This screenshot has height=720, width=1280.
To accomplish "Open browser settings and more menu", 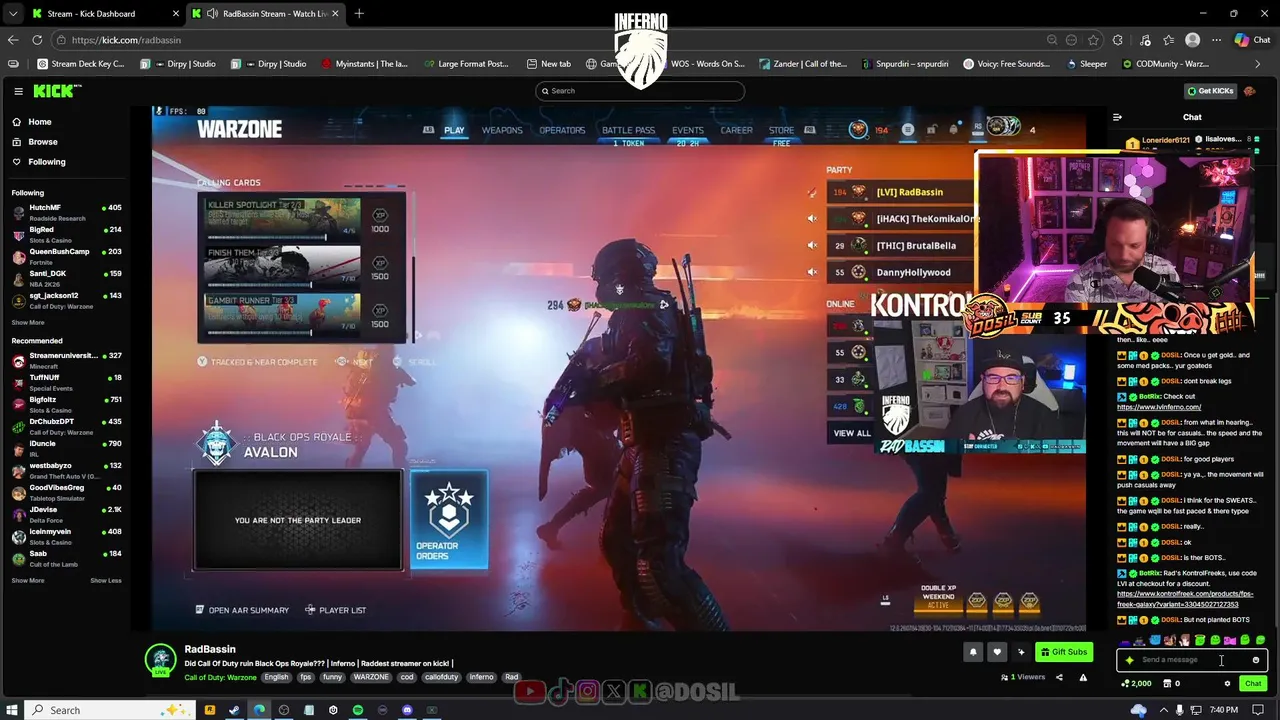I will point(1216,40).
